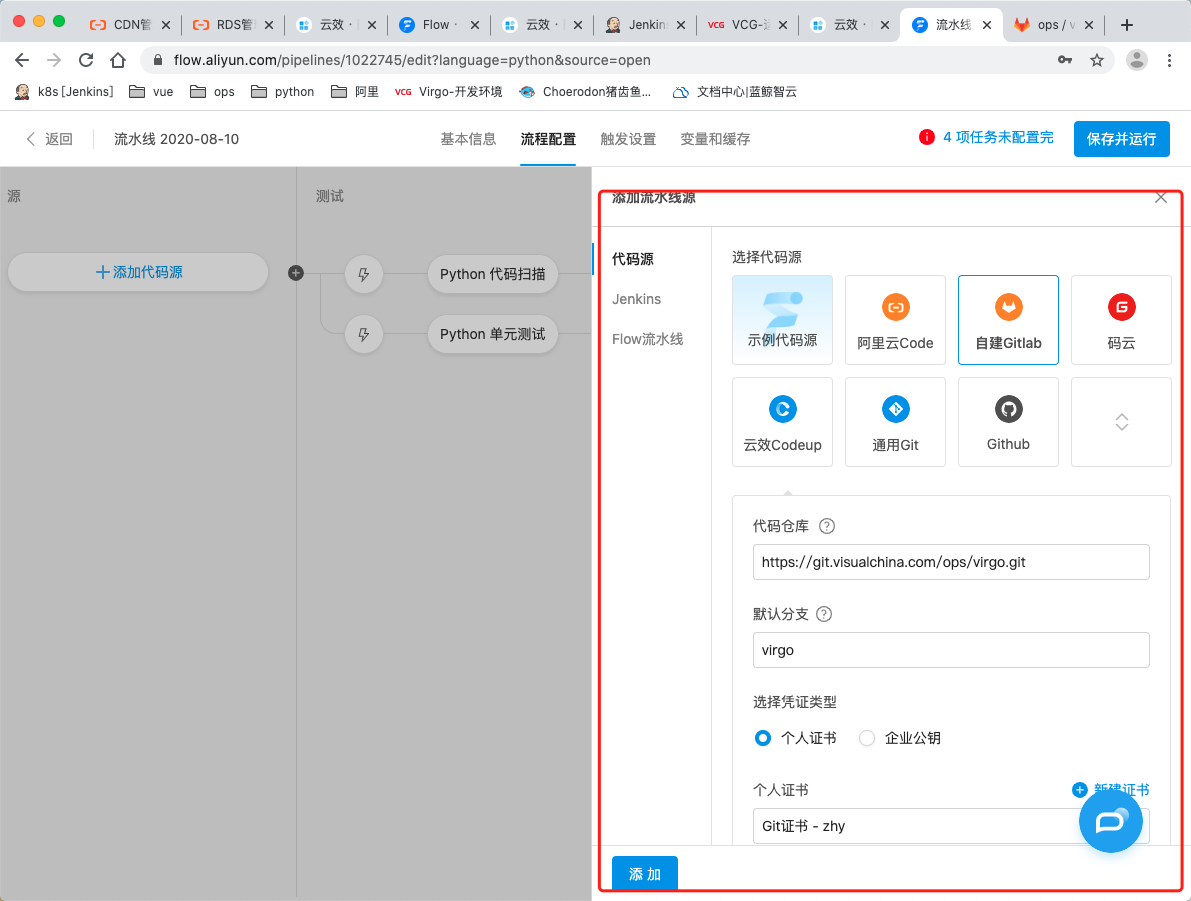Click lightning trigger icon before Python 单元测试
This screenshot has width=1191, height=901.
tap(364, 334)
